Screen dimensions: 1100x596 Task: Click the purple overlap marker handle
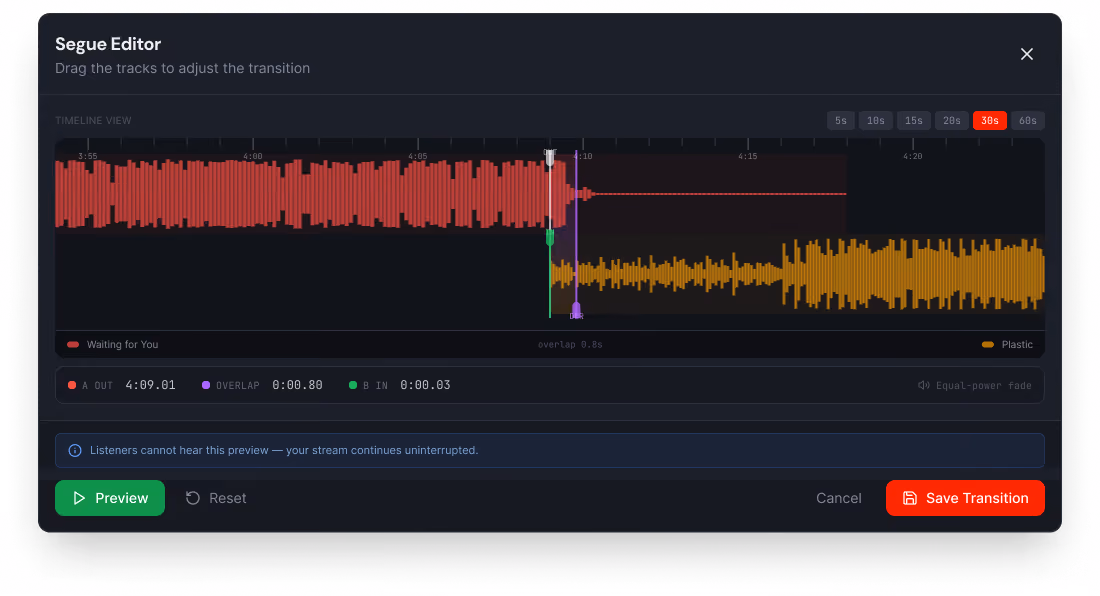(576, 309)
